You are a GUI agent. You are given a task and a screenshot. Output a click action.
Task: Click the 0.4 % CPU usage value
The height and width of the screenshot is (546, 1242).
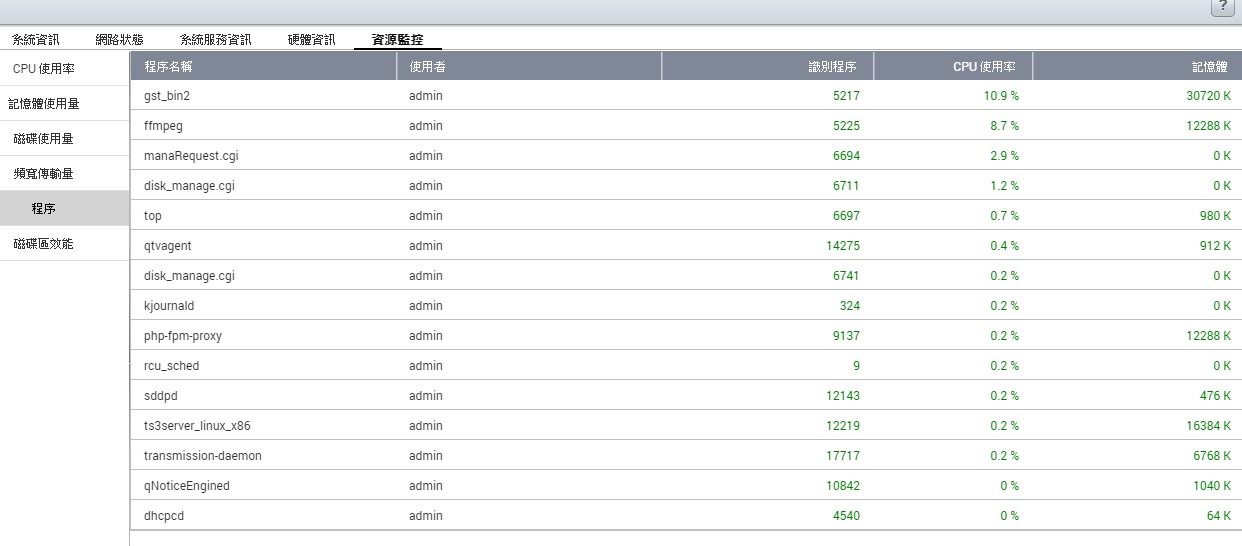click(x=1004, y=246)
